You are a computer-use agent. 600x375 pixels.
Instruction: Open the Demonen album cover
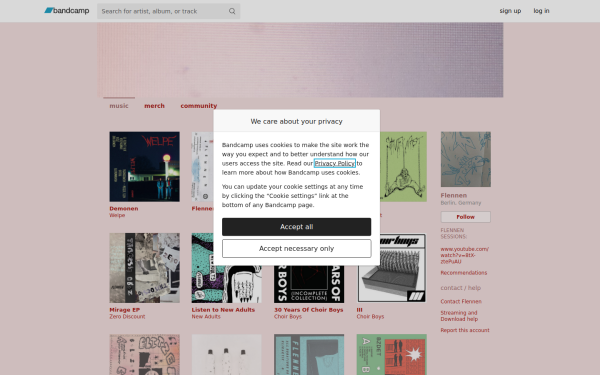(x=144, y=167)
